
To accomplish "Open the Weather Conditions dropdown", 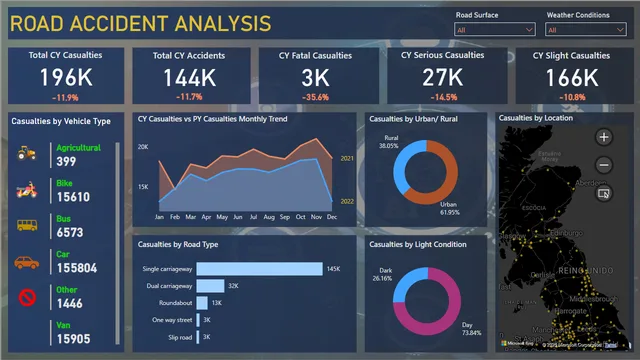I will (x=586, y=30).
